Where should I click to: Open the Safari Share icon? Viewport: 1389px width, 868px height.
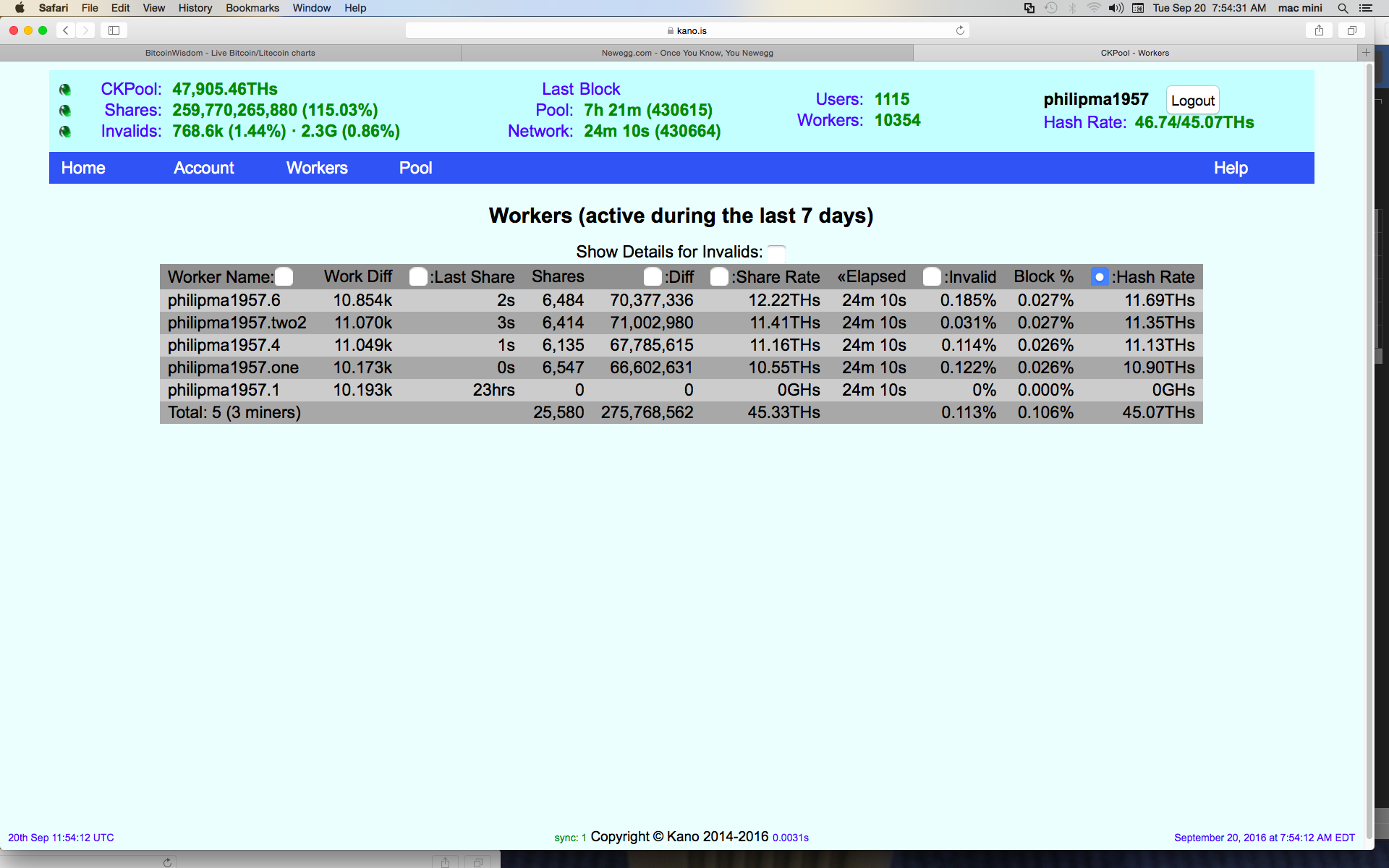[1319, 30]
